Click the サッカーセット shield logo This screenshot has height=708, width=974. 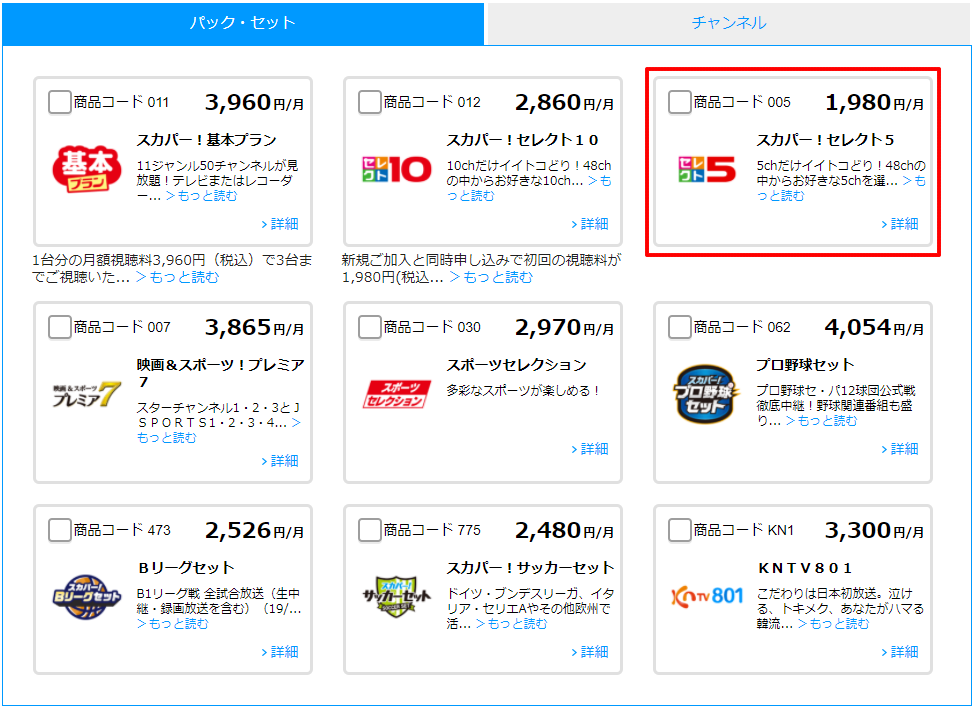(x=396, y=597)
